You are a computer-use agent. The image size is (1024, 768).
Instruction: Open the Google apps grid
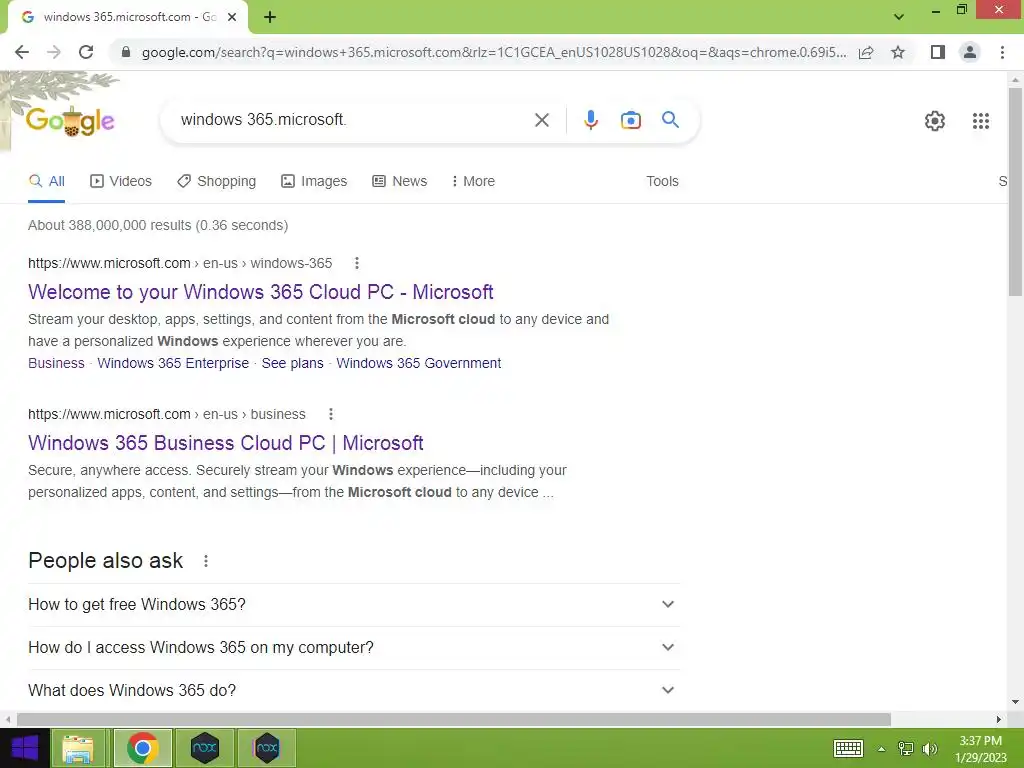coord(980,121)
